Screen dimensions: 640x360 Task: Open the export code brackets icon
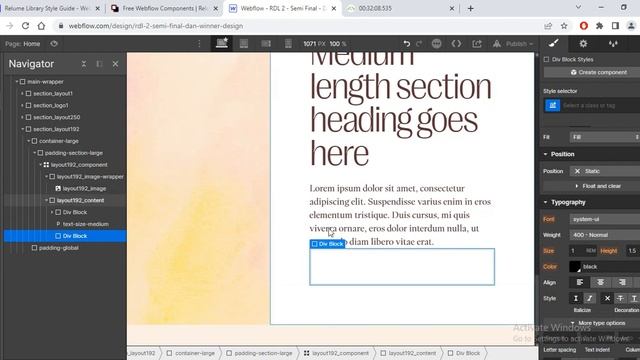point(456,43)
